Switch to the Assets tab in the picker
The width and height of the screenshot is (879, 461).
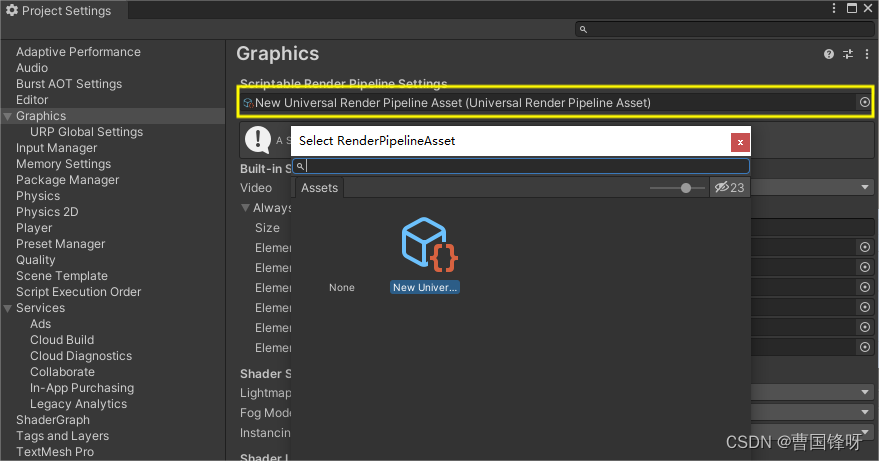[x=319, y=188]
